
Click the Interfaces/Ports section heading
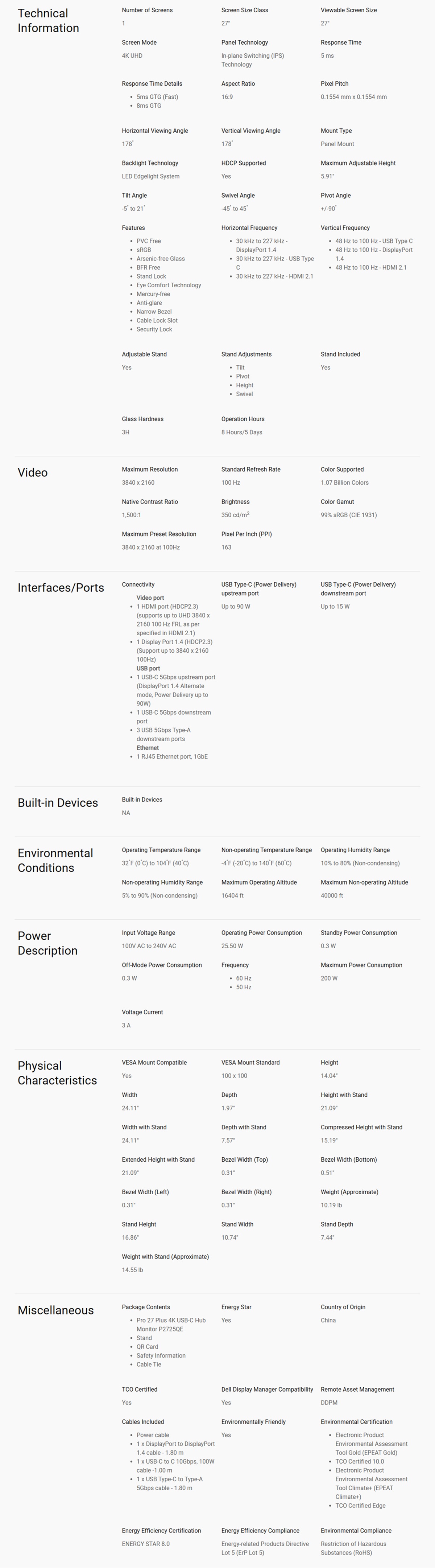[x=61, y=587]
